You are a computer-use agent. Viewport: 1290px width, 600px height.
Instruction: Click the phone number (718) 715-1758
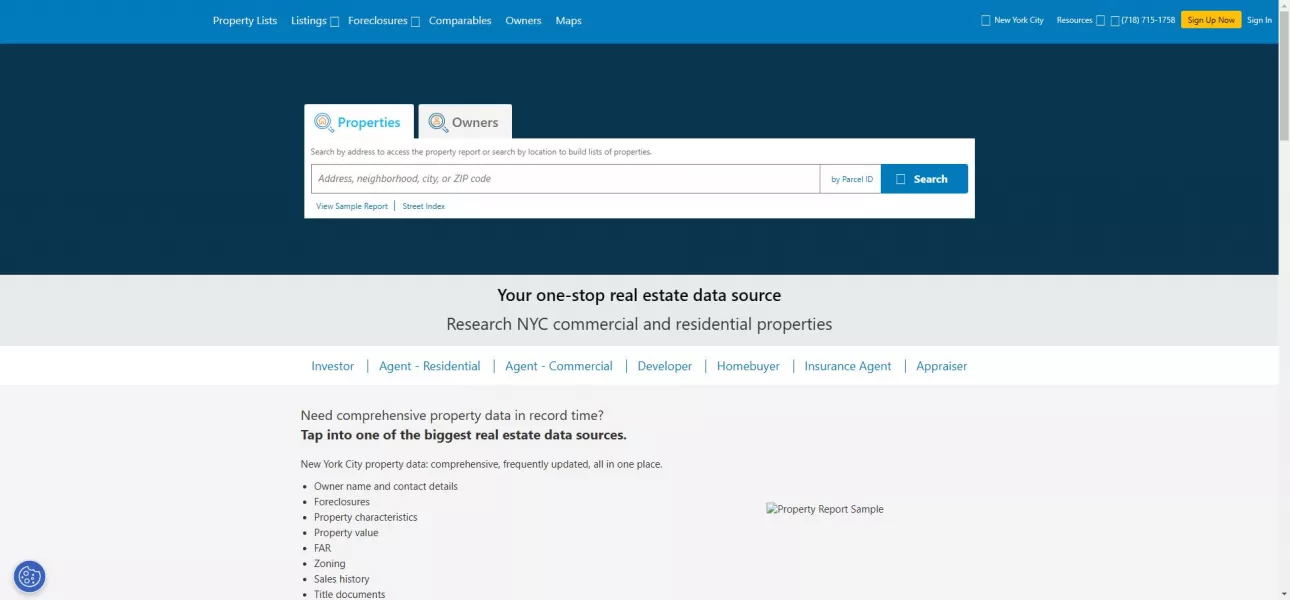tap(1149, 20)
